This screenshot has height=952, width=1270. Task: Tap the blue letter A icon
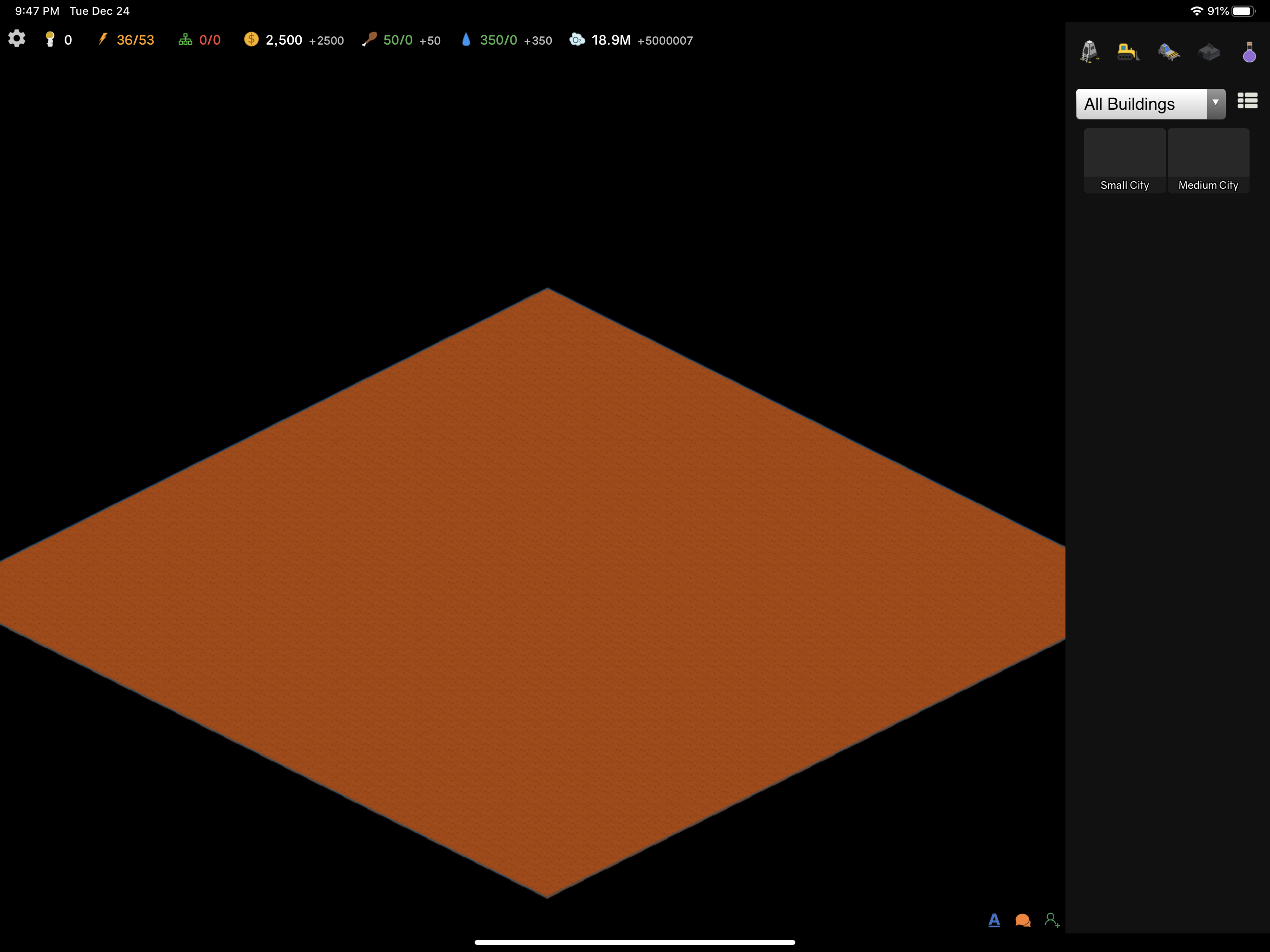tap(994, 920)
